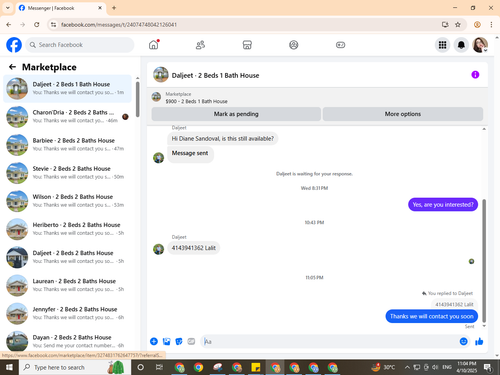Go back in browser history
The height and width of the screenshot is (375, 500).
pyautogui.click(x=9, y=24)
